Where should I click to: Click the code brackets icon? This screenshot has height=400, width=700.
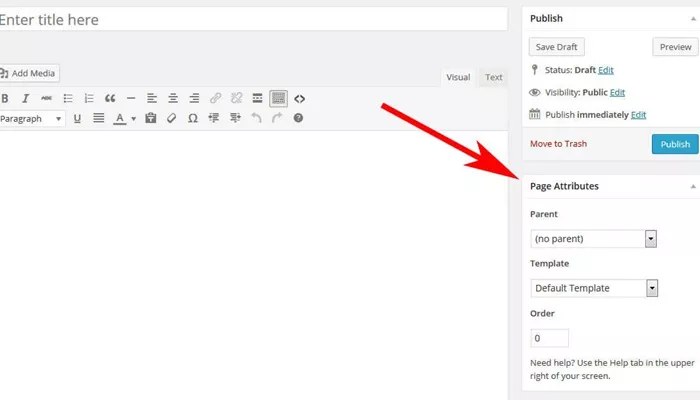tap(300, 99)
